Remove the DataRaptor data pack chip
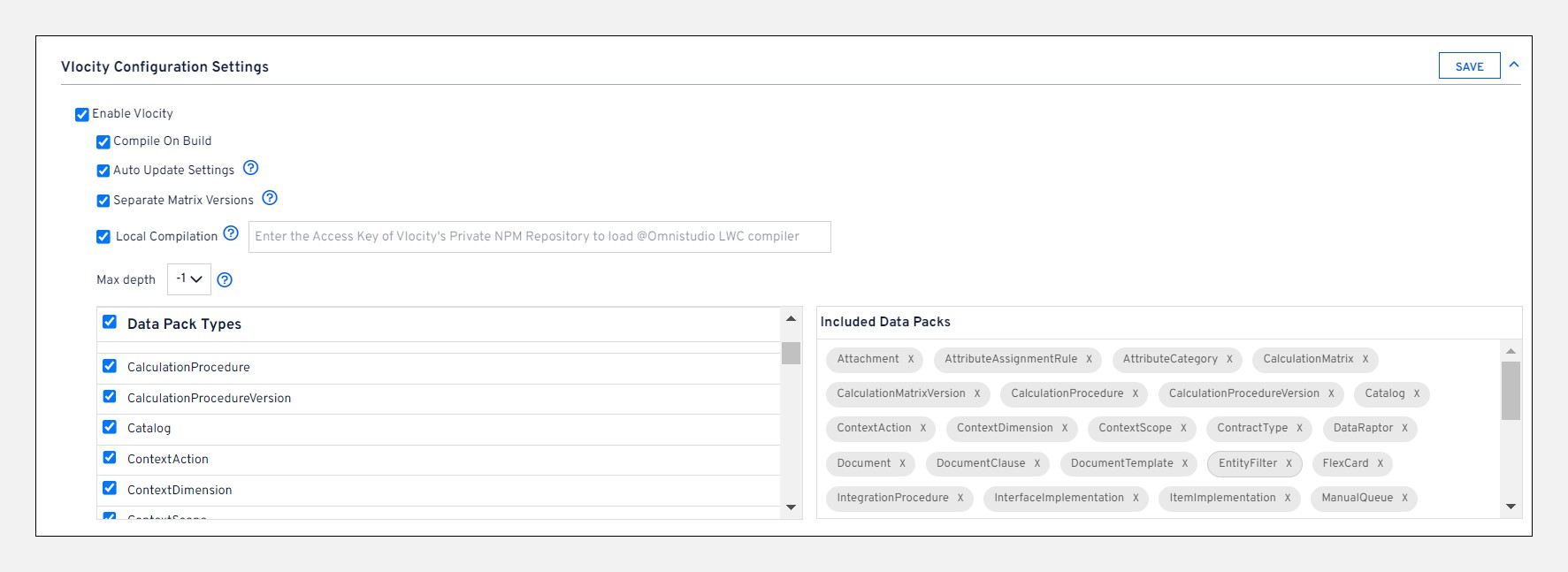This screenshot has width=1568, height=572. click(x=1404, y=428)
